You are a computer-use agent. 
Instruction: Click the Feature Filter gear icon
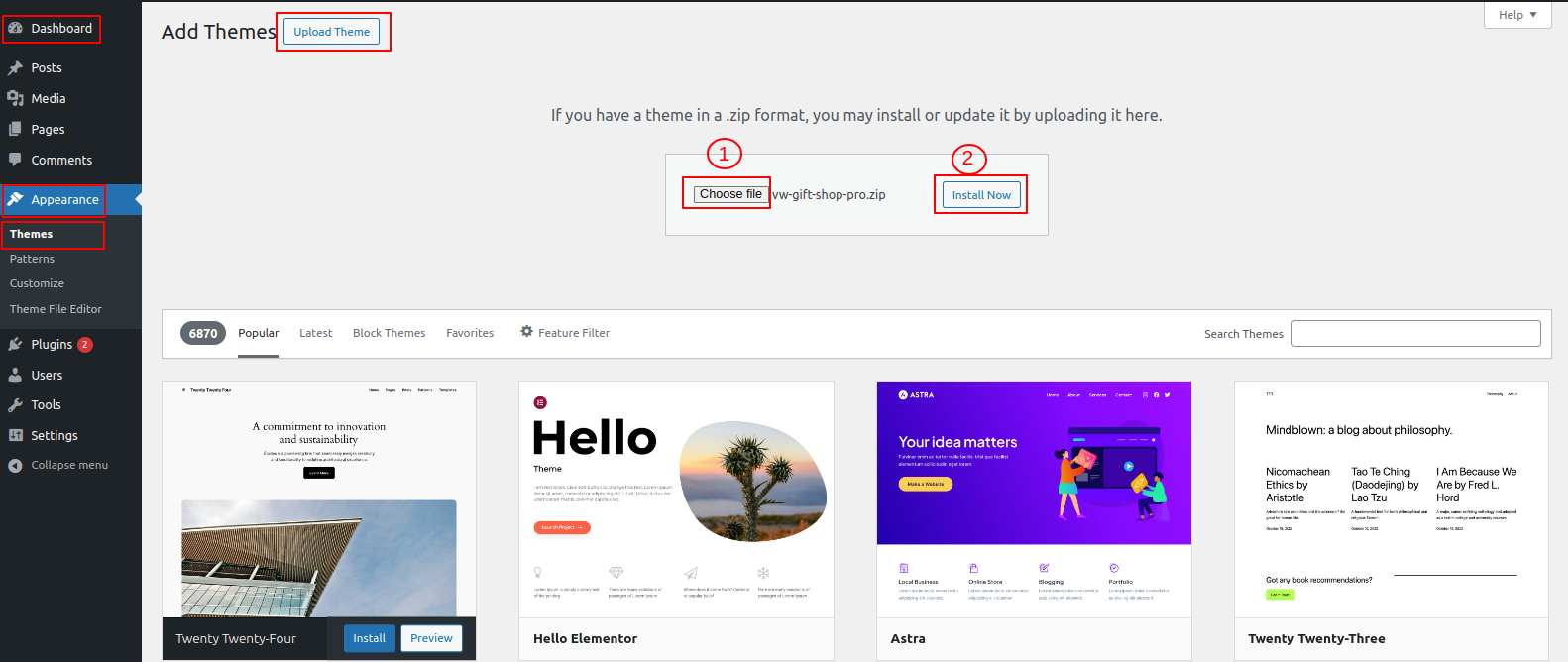(526, 332)
